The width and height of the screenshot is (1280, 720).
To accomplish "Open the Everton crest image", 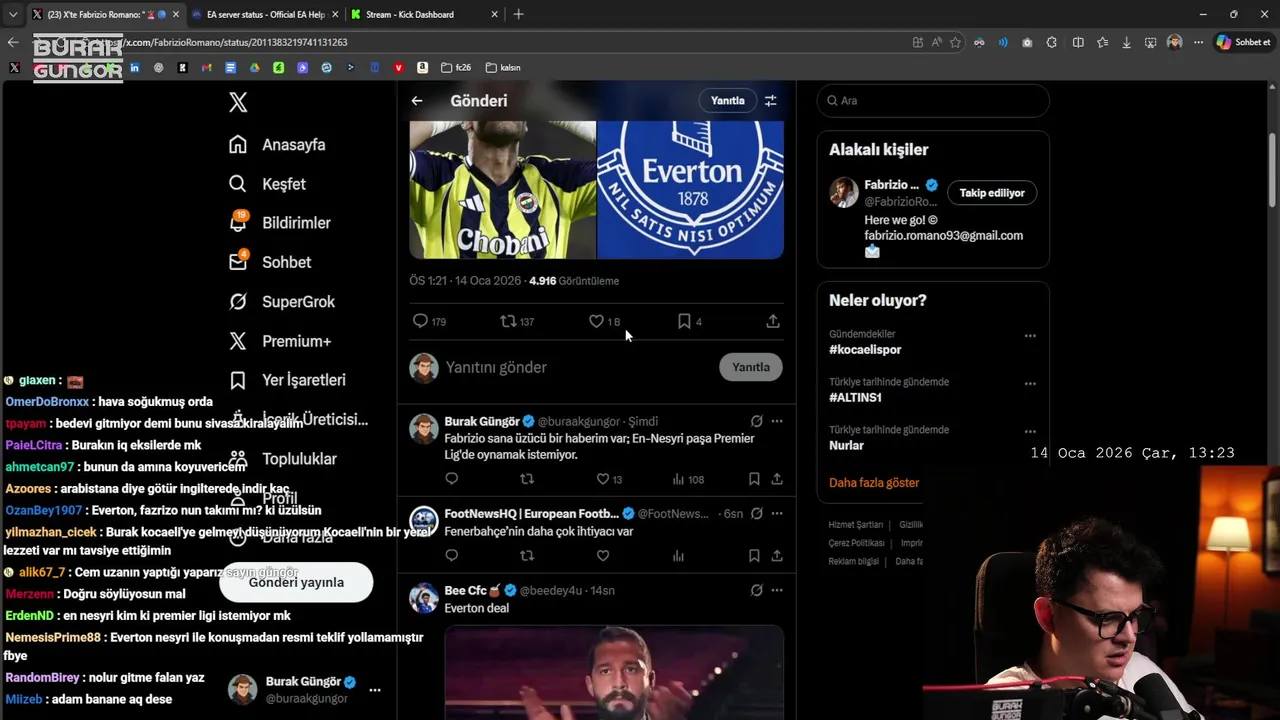I will (x=690, y=190).
